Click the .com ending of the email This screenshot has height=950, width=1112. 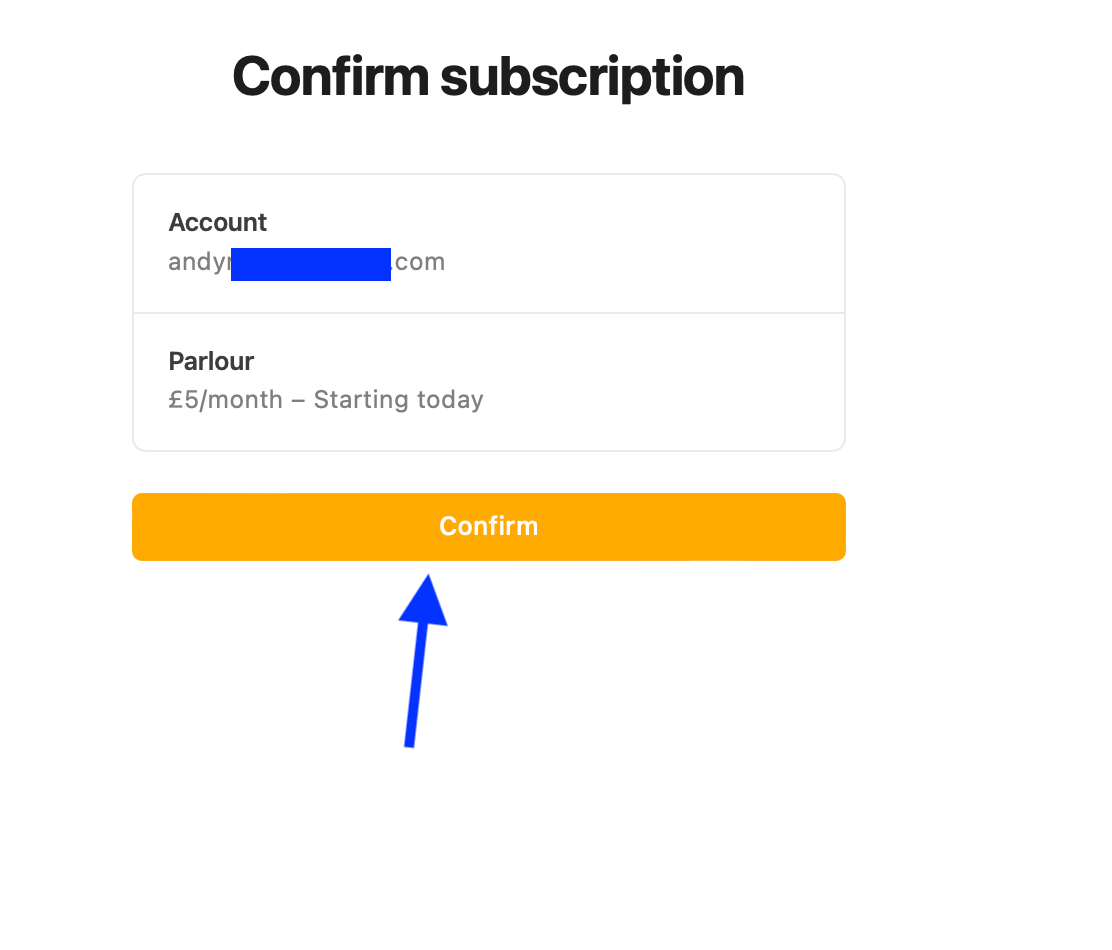418,262
